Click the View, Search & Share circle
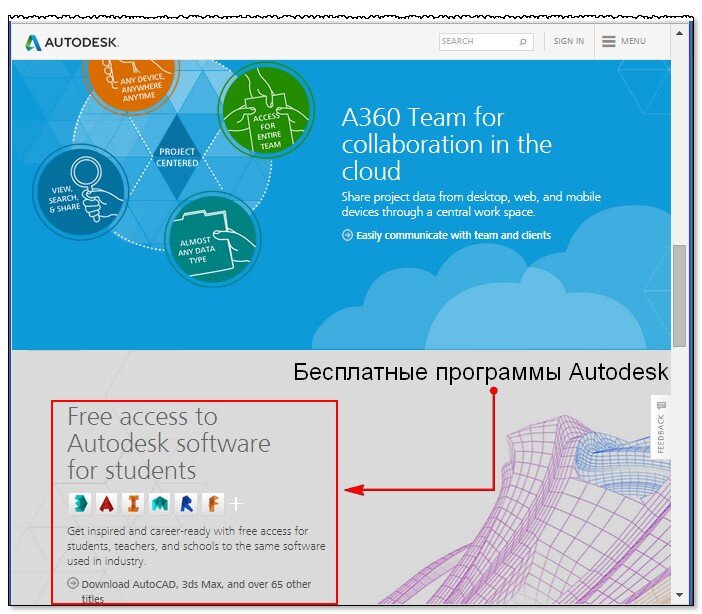The height and width of the screenshot is (614, 702). pos(81,192)
